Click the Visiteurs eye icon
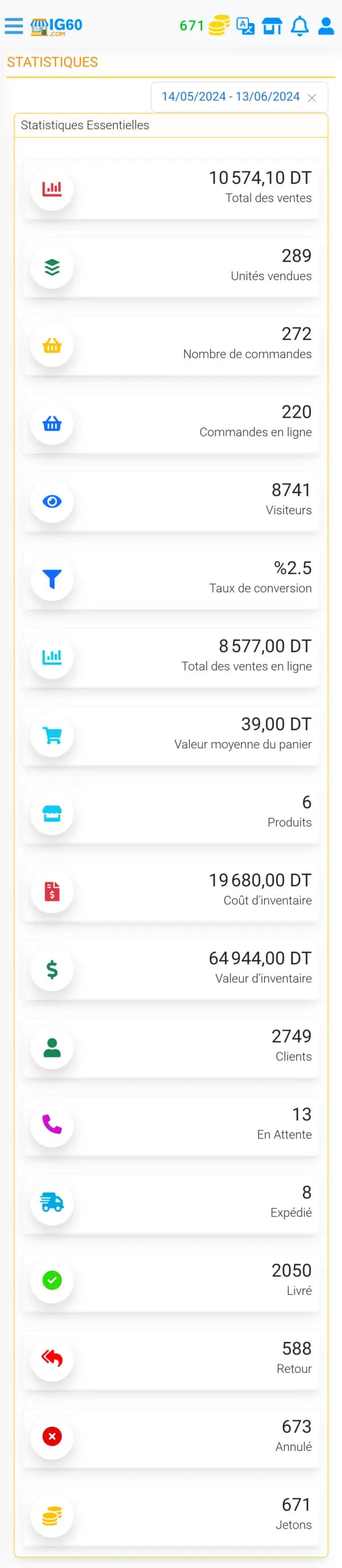Screen dimensions: 342x1568 [52, 501]
